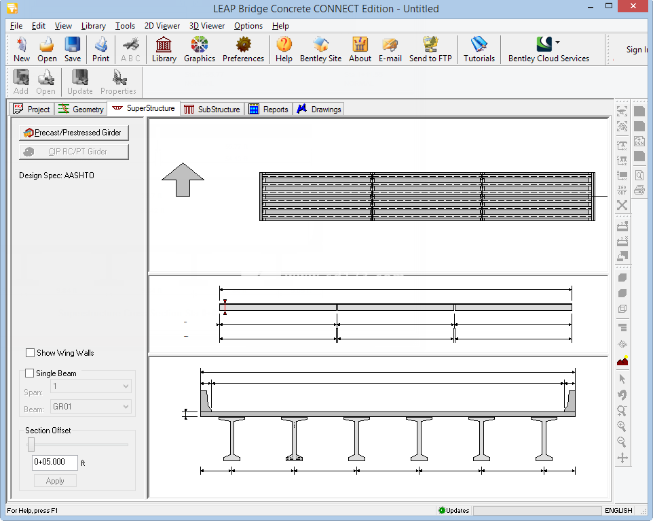The width and height of the screenshot is (661, 526).
Task: Click the Help question mark icon
Action: [284, 49]
